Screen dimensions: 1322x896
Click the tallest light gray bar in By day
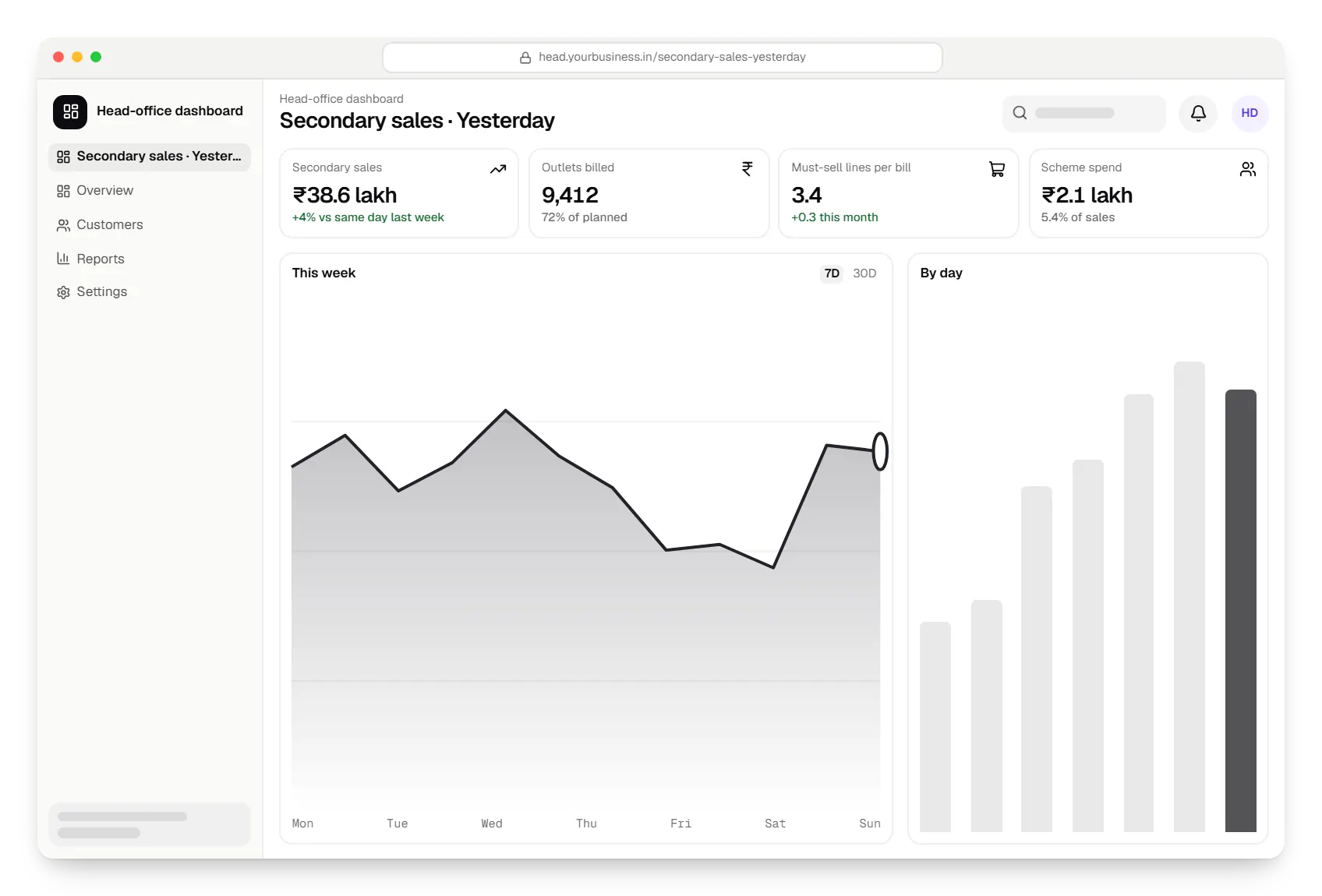[x=1189, y=597]
